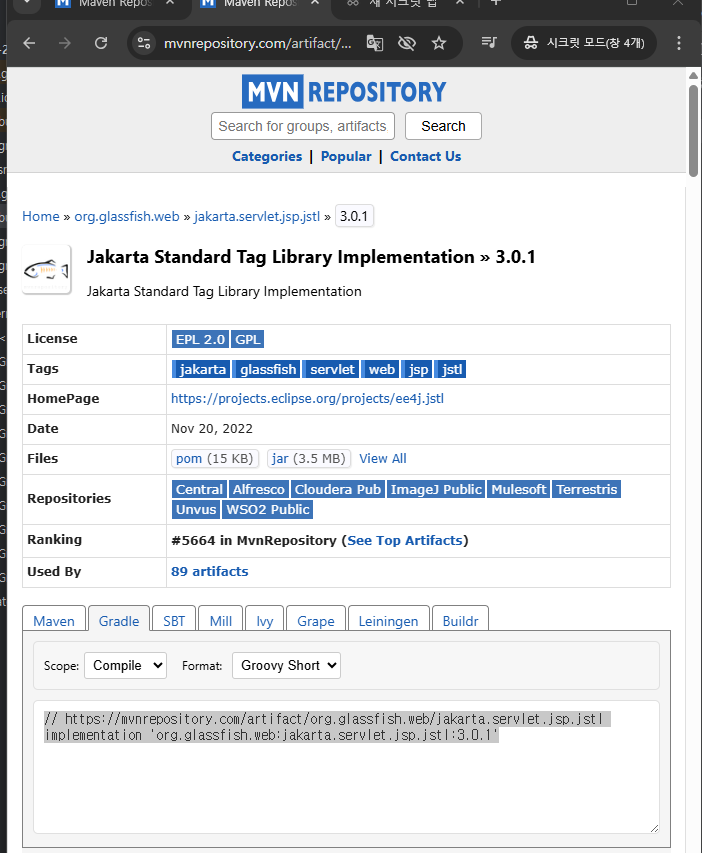
Task: Click the ImageJ Public repository tag
Action: (436, 489)
